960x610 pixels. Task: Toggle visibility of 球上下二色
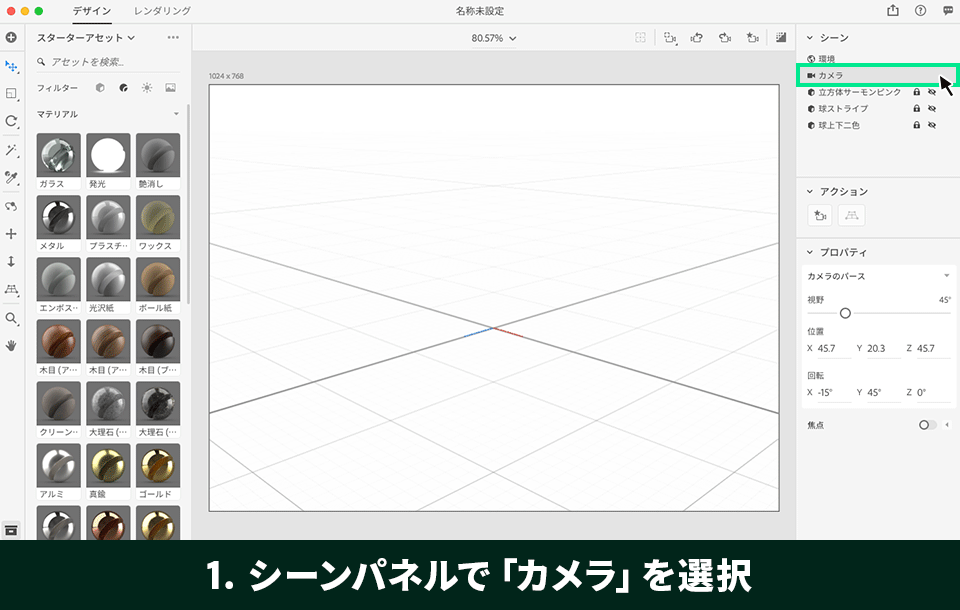[x=932, y=125]
